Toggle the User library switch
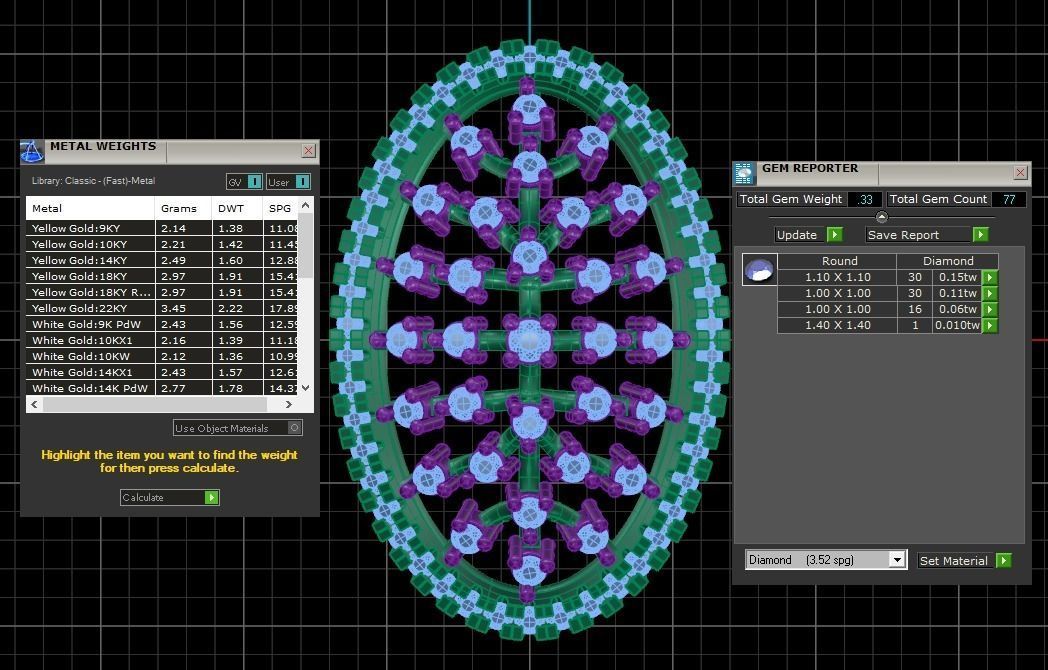 [x=303, y=182]
